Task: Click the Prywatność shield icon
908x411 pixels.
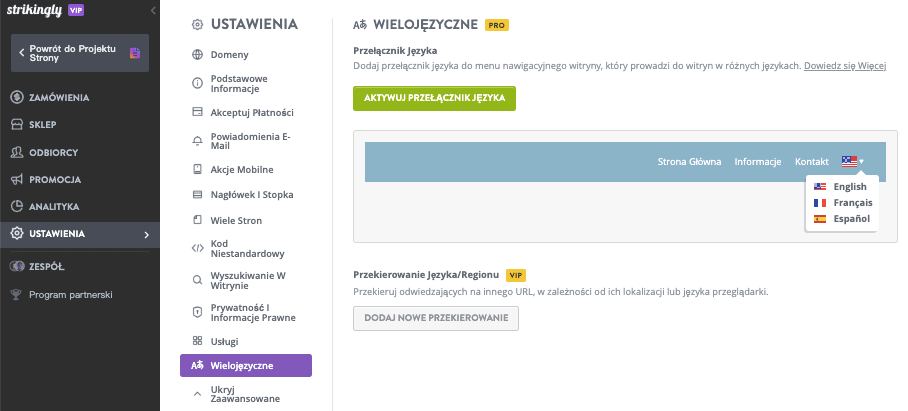Action: click(197, 312)
